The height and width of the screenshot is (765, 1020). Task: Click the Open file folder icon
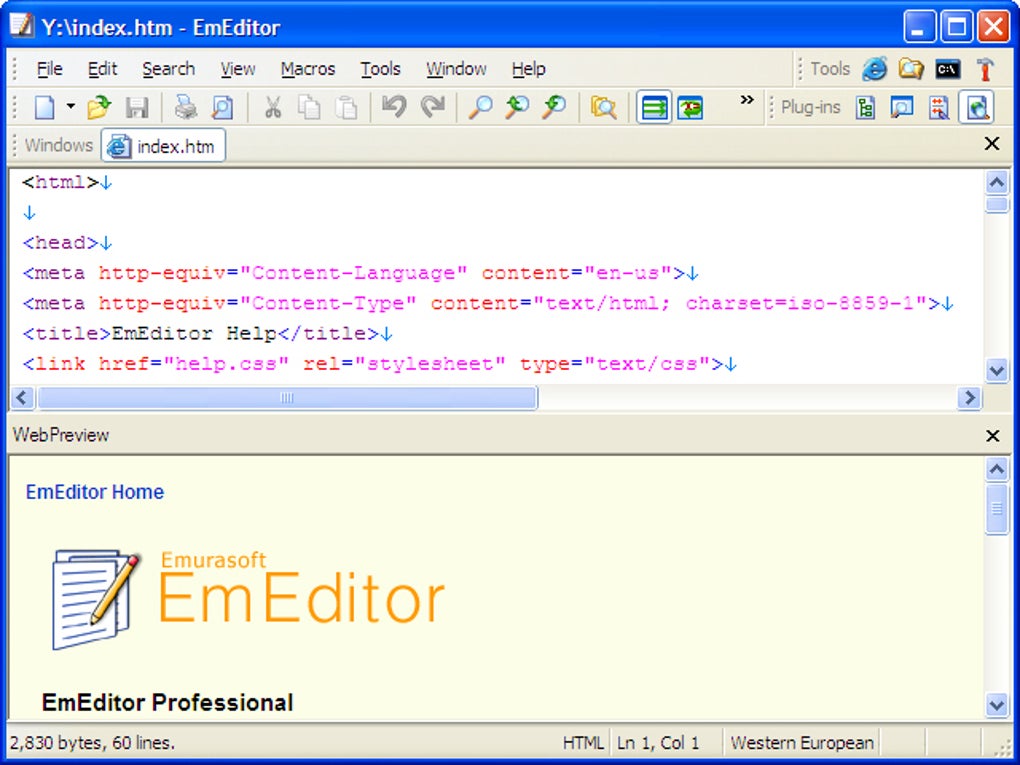pyautogui.click(x=99, y=107)
